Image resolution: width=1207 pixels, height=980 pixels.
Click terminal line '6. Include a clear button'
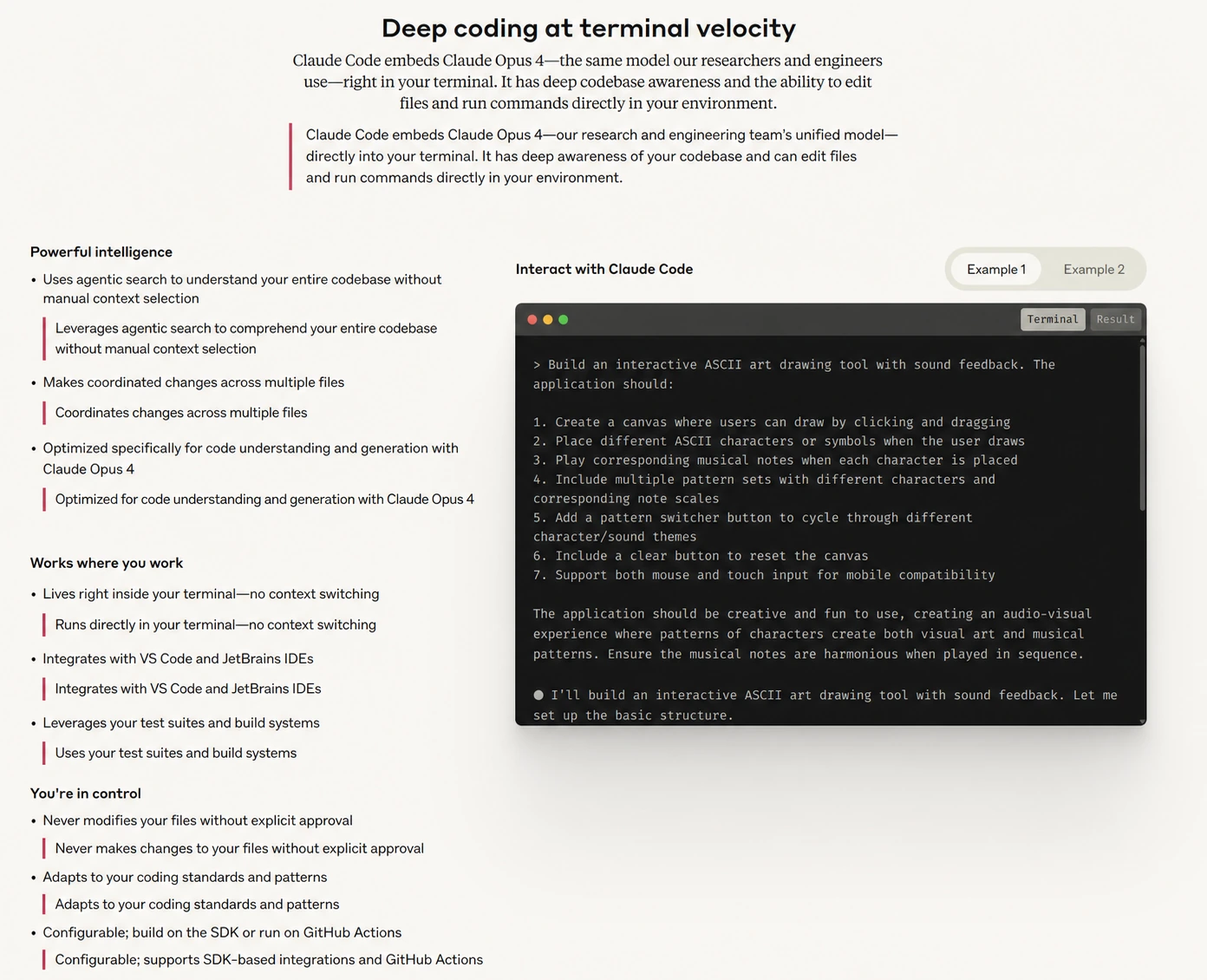point(701,556)
